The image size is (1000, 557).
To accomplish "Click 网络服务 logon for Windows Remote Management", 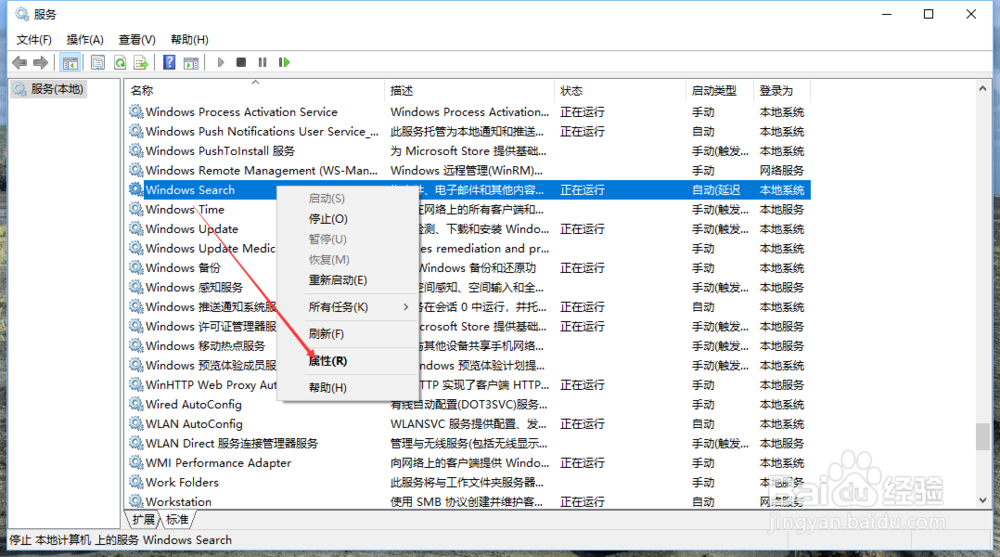I will [782, 170].
